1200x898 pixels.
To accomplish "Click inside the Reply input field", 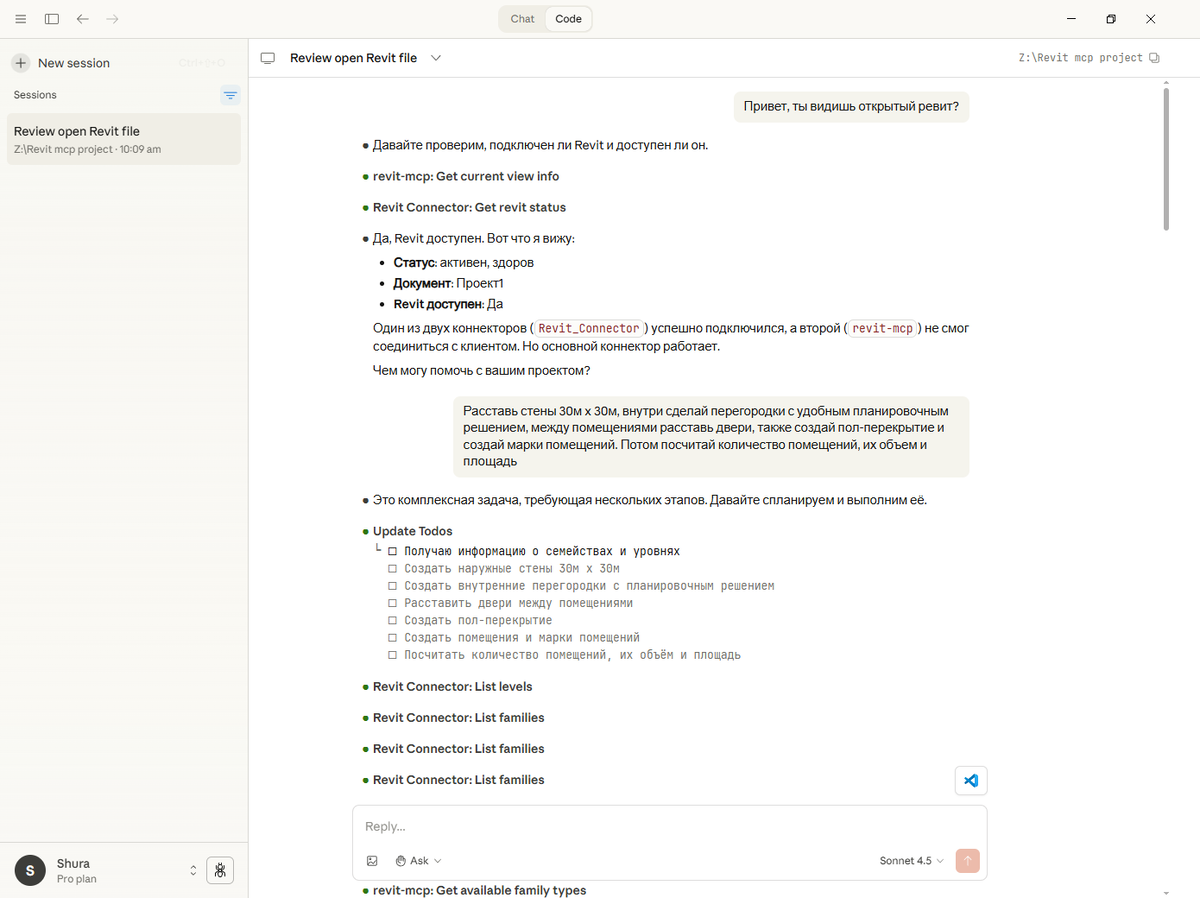I will click(669, 827).
